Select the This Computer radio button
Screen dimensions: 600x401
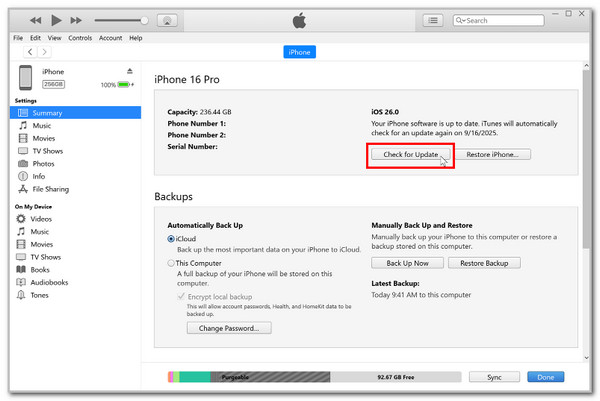171,263
